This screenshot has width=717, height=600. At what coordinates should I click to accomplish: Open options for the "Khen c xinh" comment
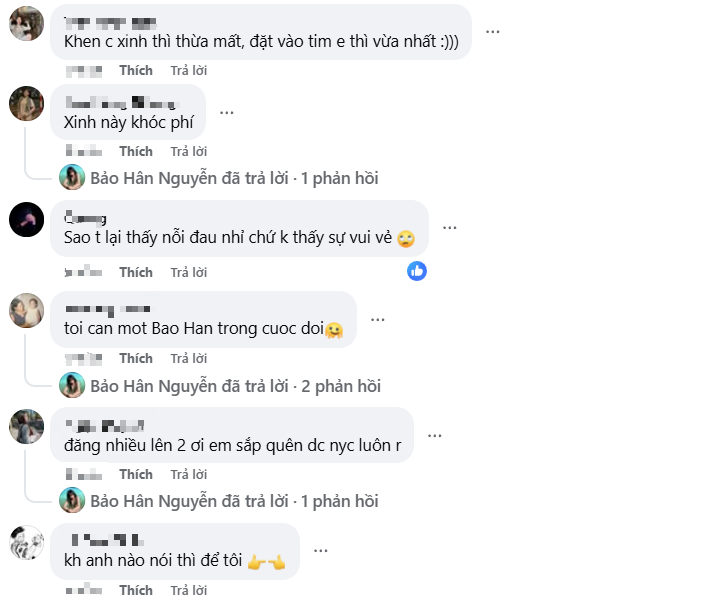[x=493, y=31]
